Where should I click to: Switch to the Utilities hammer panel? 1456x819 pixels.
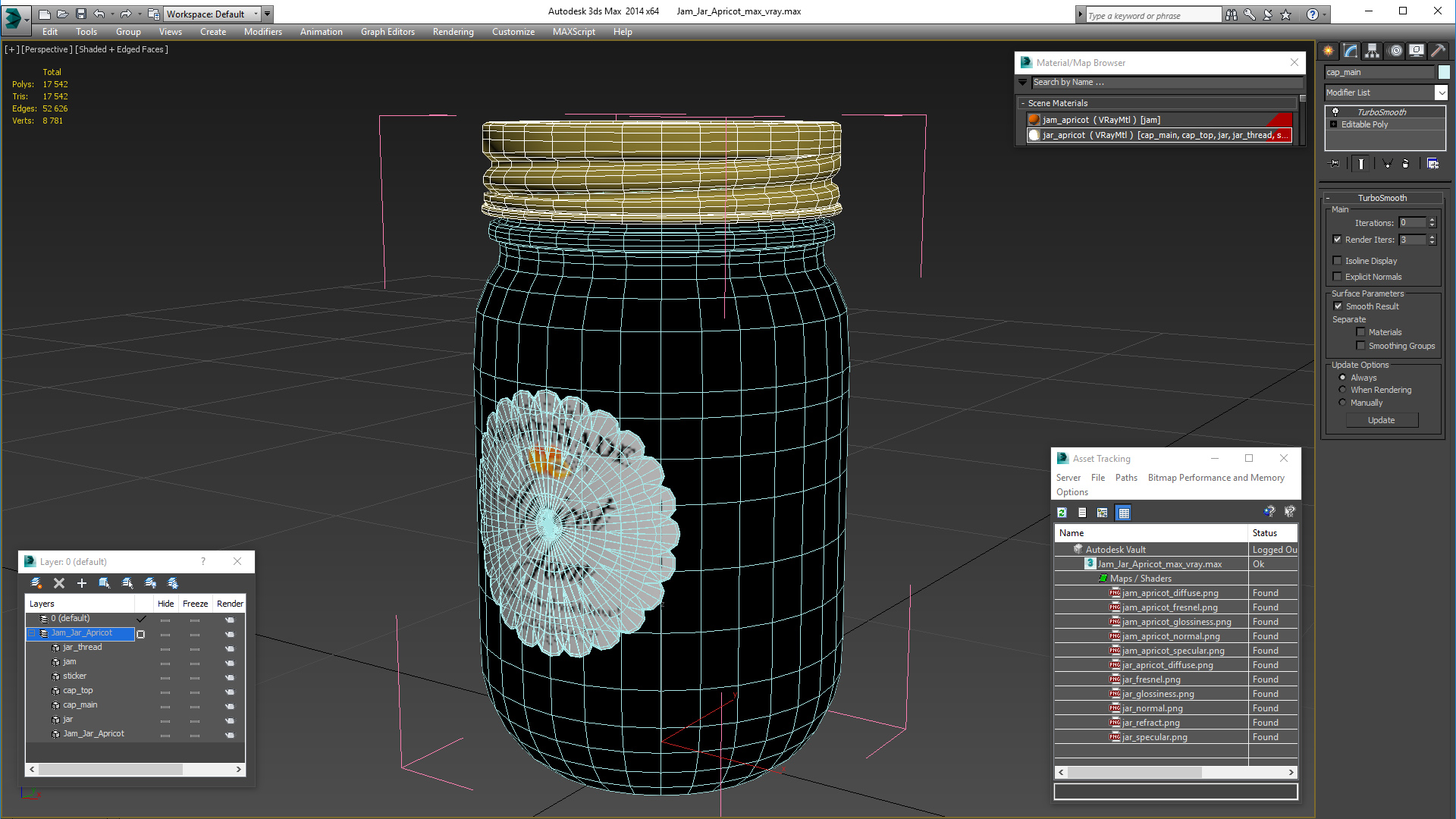tap(1438, 51)
